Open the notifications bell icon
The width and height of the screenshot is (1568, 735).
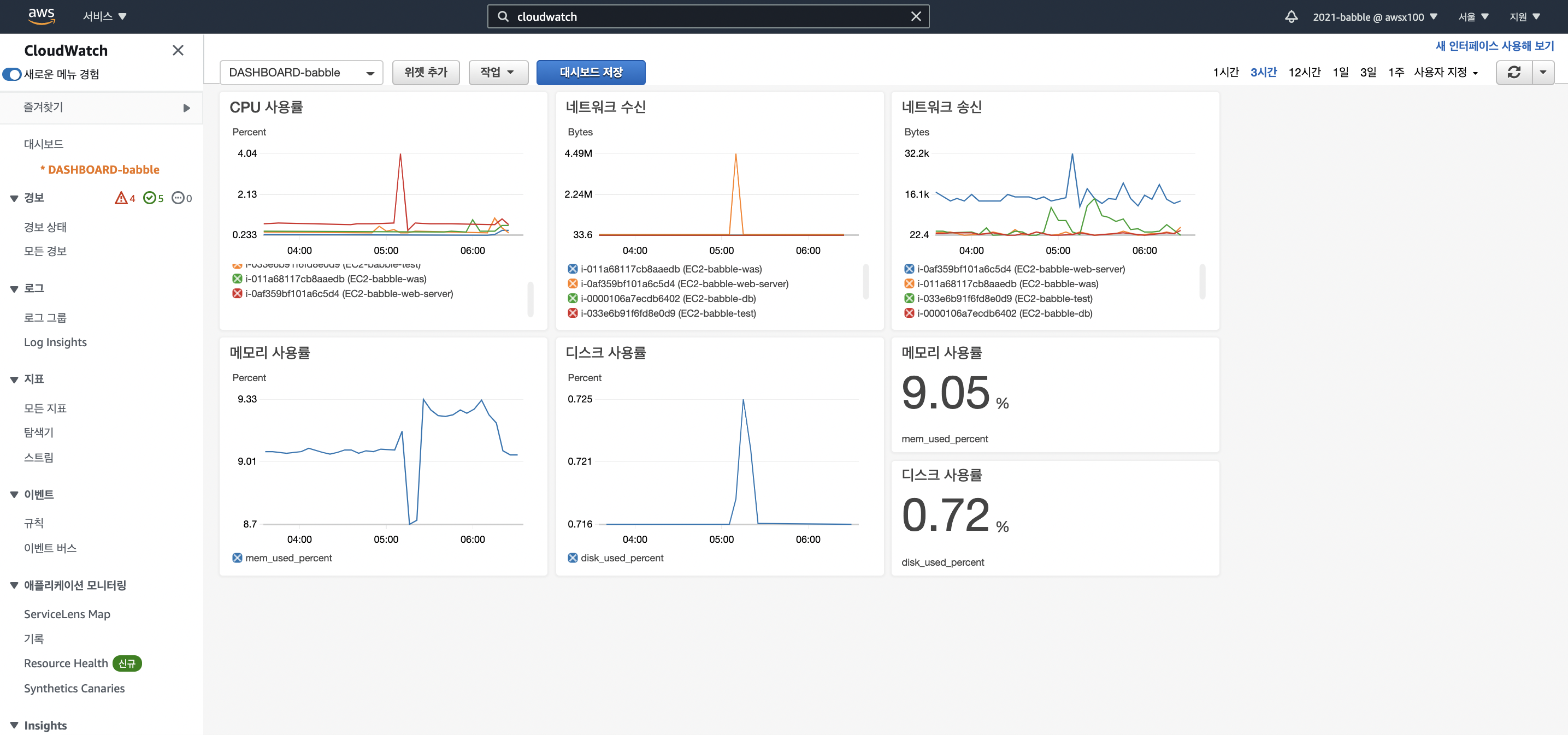(x=1291, y=16)
